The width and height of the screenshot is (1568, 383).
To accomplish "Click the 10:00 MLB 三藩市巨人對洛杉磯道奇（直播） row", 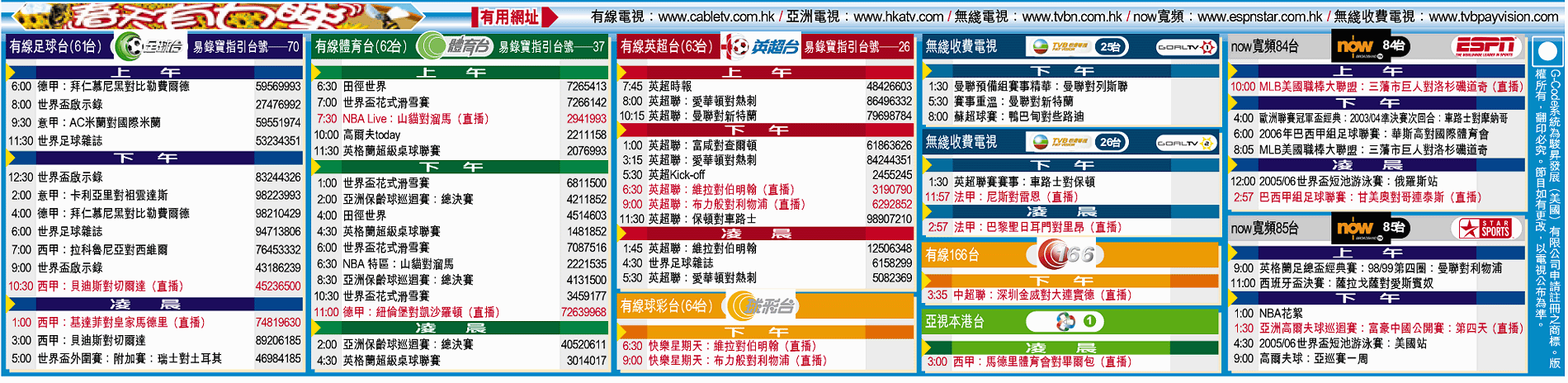I will 1377,87.
